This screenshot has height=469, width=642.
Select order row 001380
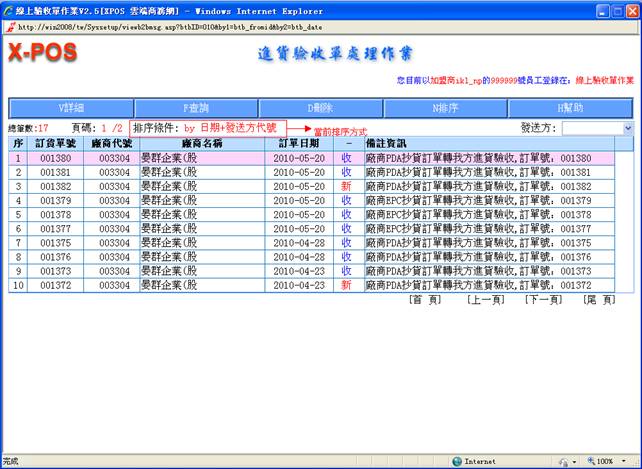coord(56,158)
